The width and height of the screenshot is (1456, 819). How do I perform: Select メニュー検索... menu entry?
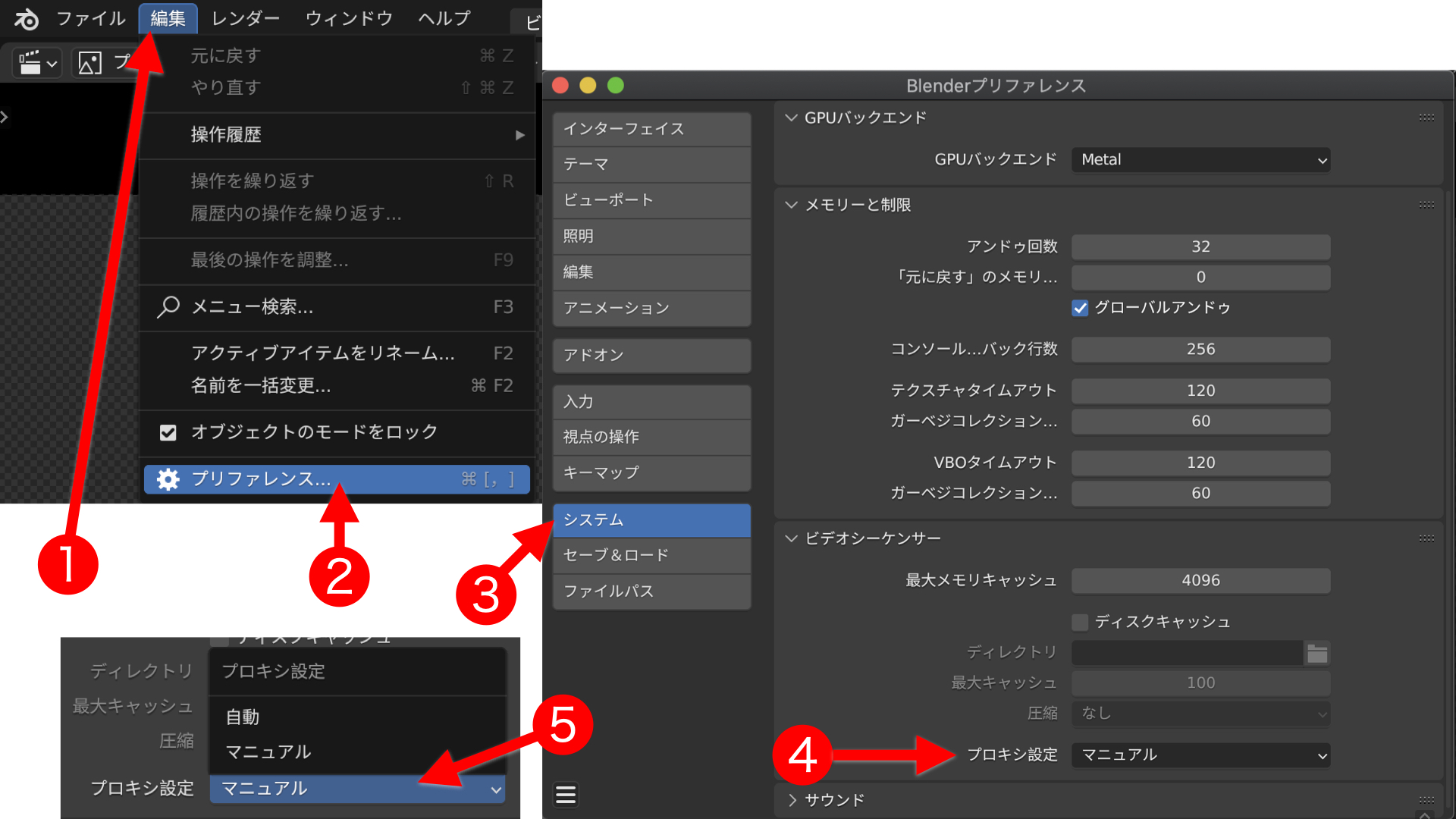pyautogui.click(x=337, y=307)
